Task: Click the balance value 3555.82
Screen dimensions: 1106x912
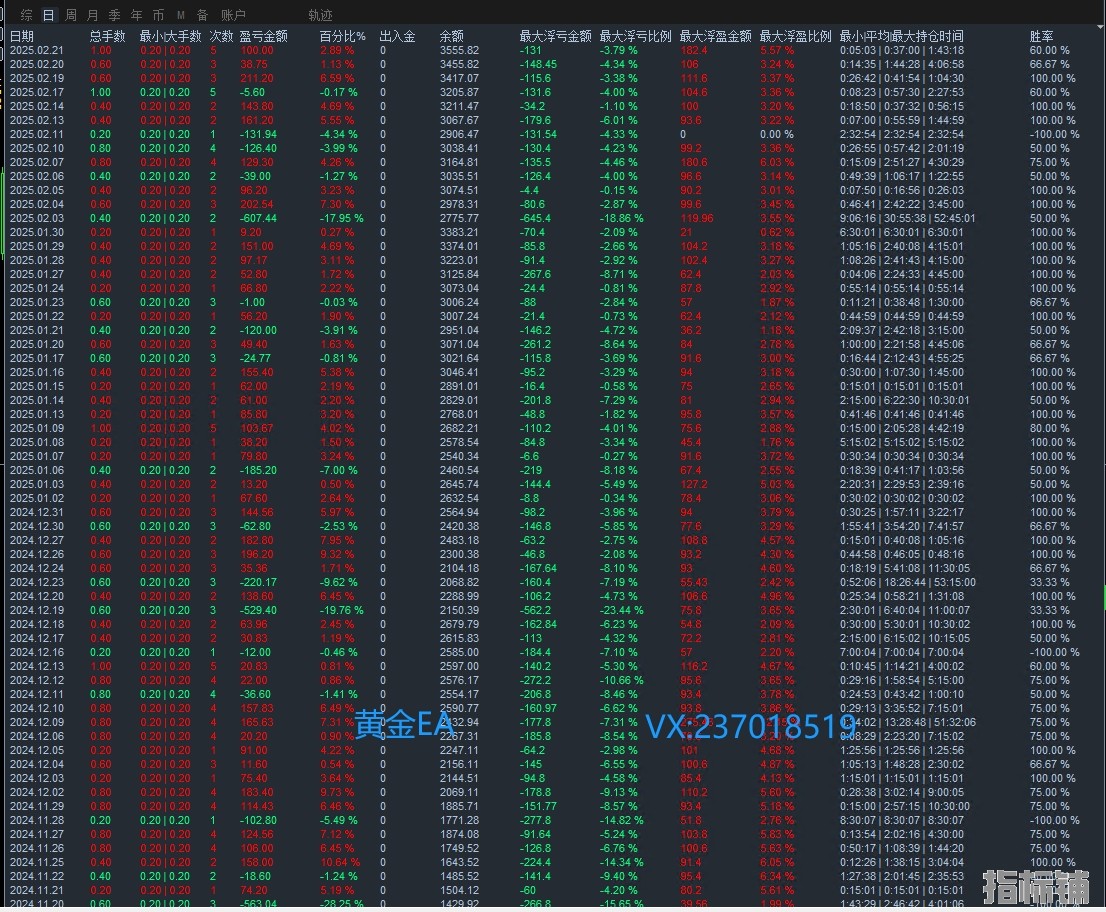Action: pos(459,50)
